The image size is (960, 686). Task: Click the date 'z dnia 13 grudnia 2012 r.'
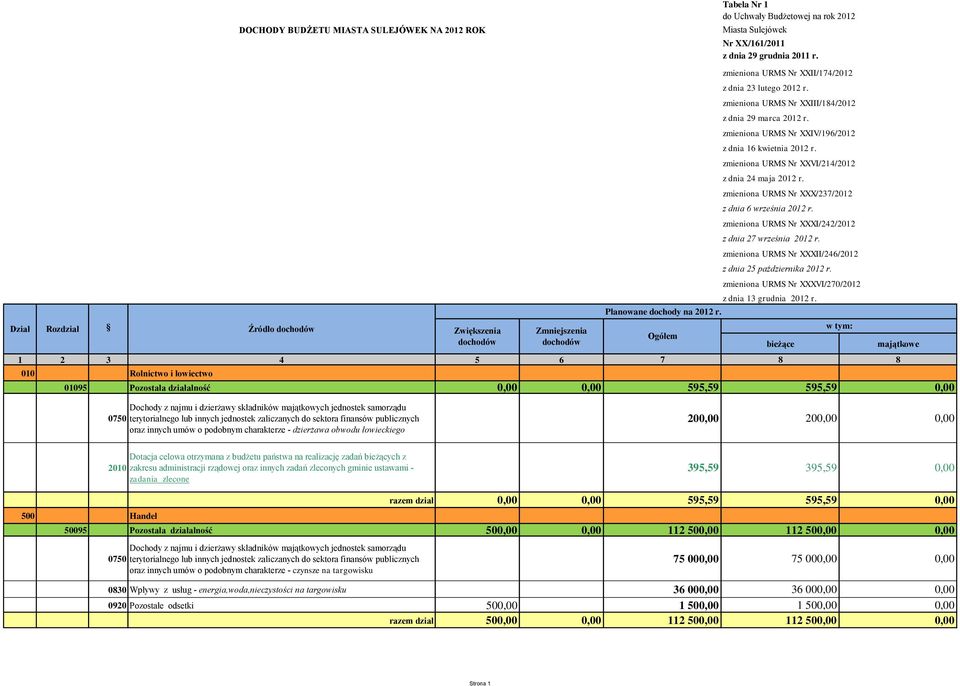pyautogui.click(x=770, y=298)
